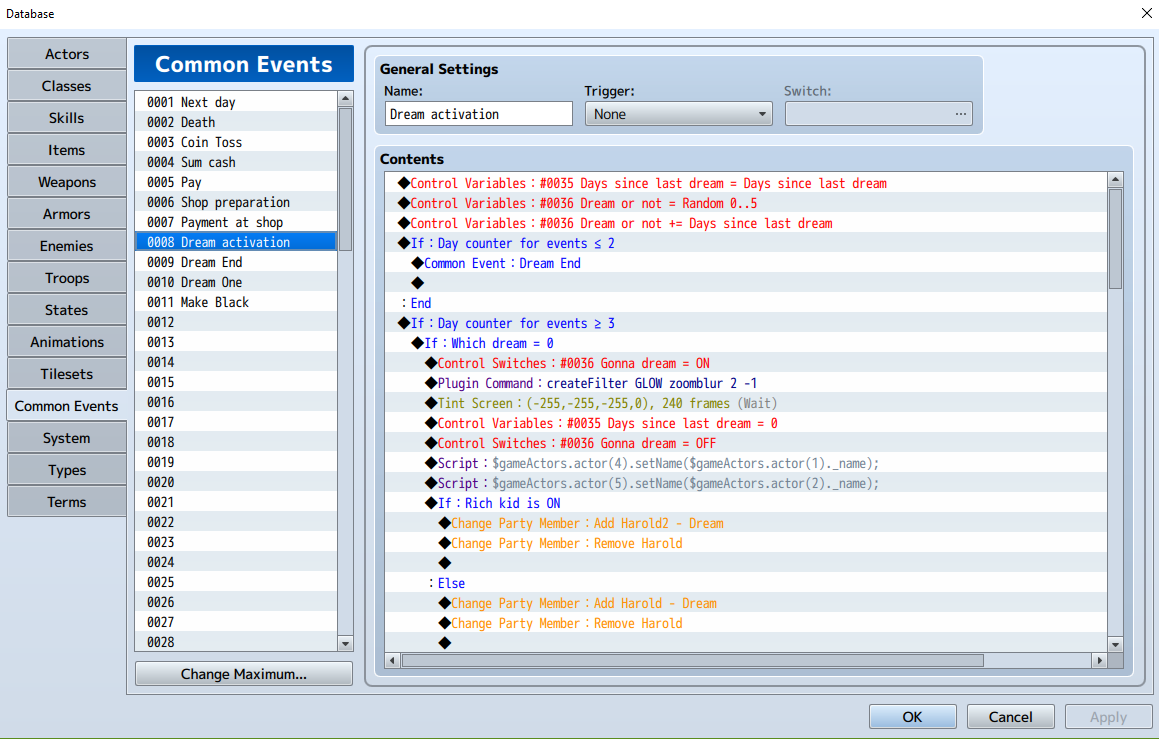The height and width of the screenshot is (739, 1159).
Task: Select the empty diamond line after Dream End
Action: click(746, 283)
